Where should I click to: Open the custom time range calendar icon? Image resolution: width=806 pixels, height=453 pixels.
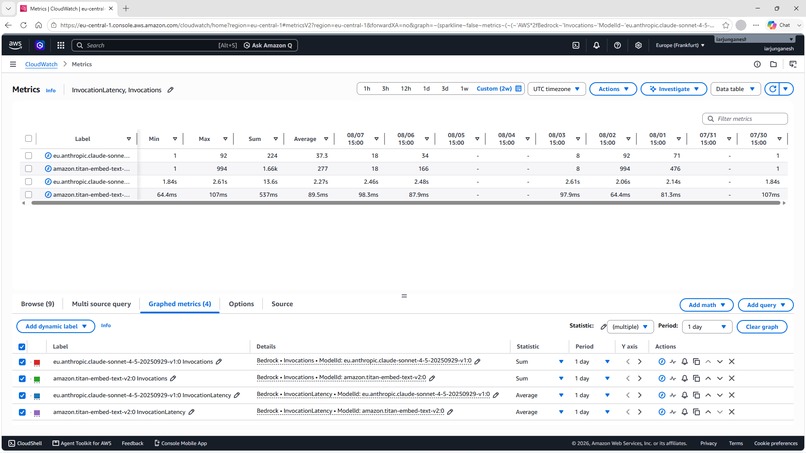tap(519, 88)
